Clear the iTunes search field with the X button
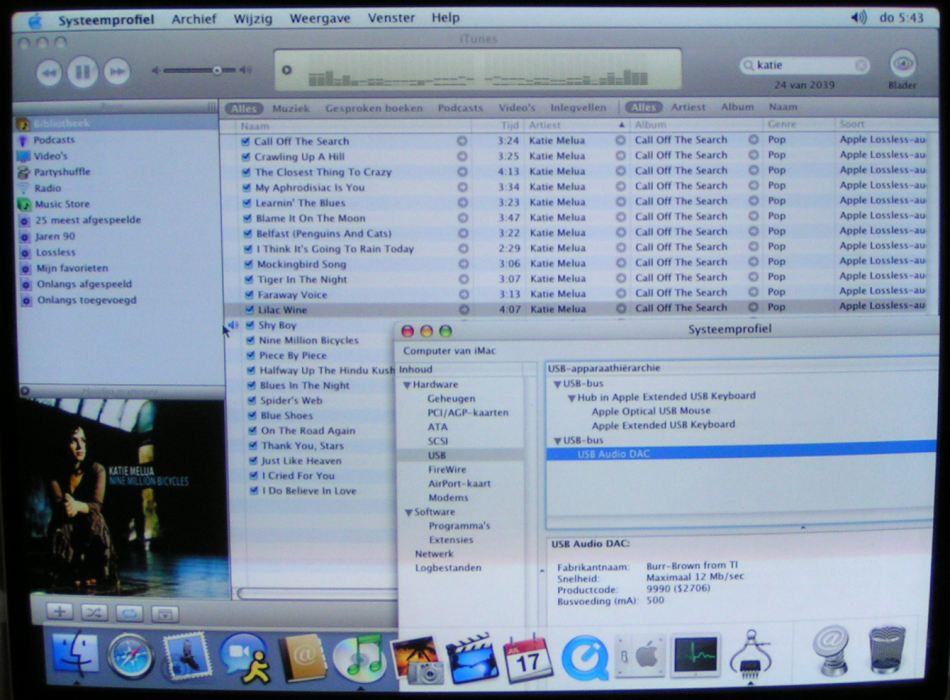Screen dimensions: 950x700 [x=860, y=65]
